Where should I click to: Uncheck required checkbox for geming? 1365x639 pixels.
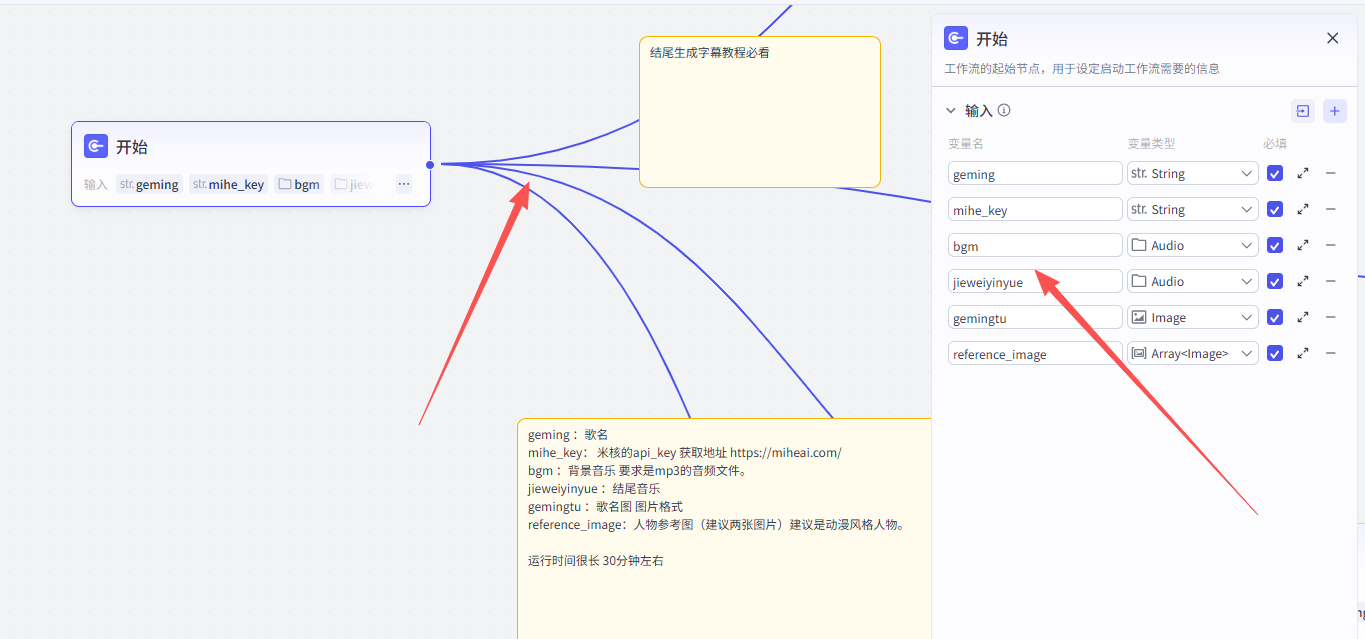pyautogui.click(x=1274, y=173)
